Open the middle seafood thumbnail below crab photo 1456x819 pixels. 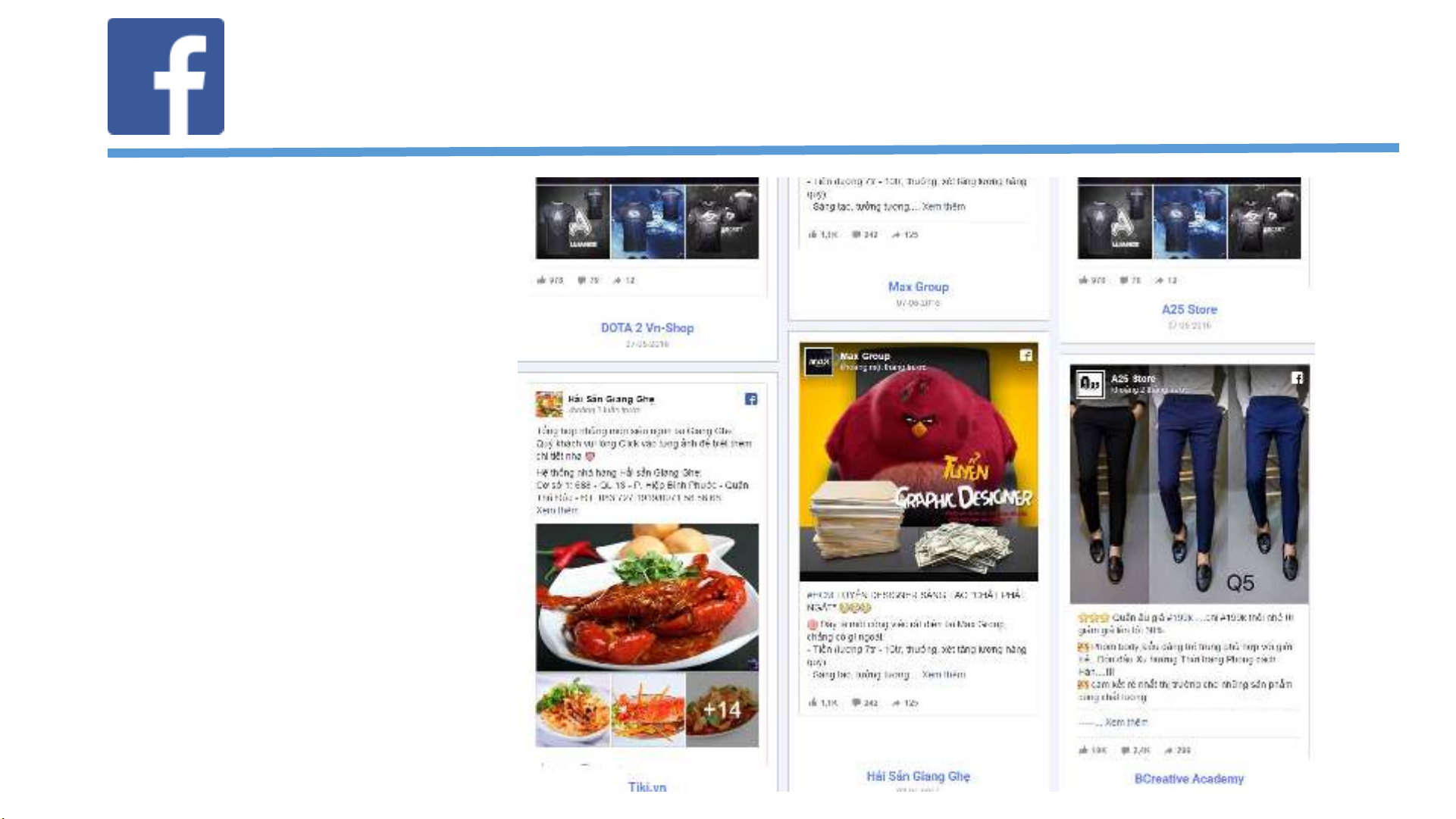point(648,710)
